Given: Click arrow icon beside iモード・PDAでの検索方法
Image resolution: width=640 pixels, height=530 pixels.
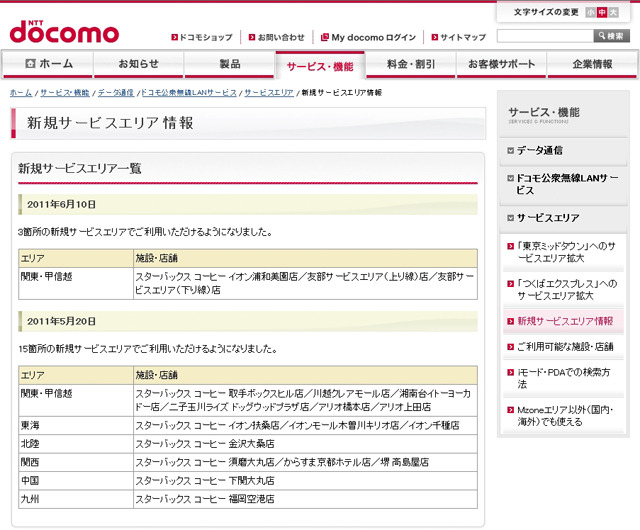Looking at the screenshot, I should (510, 372).
